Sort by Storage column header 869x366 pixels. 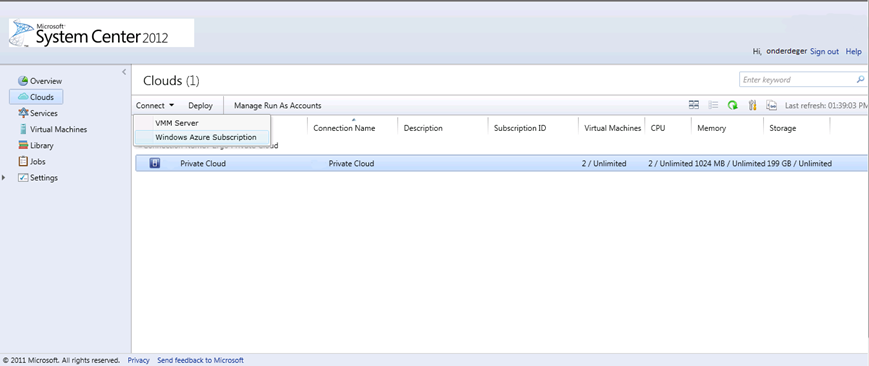click(783, 128)
